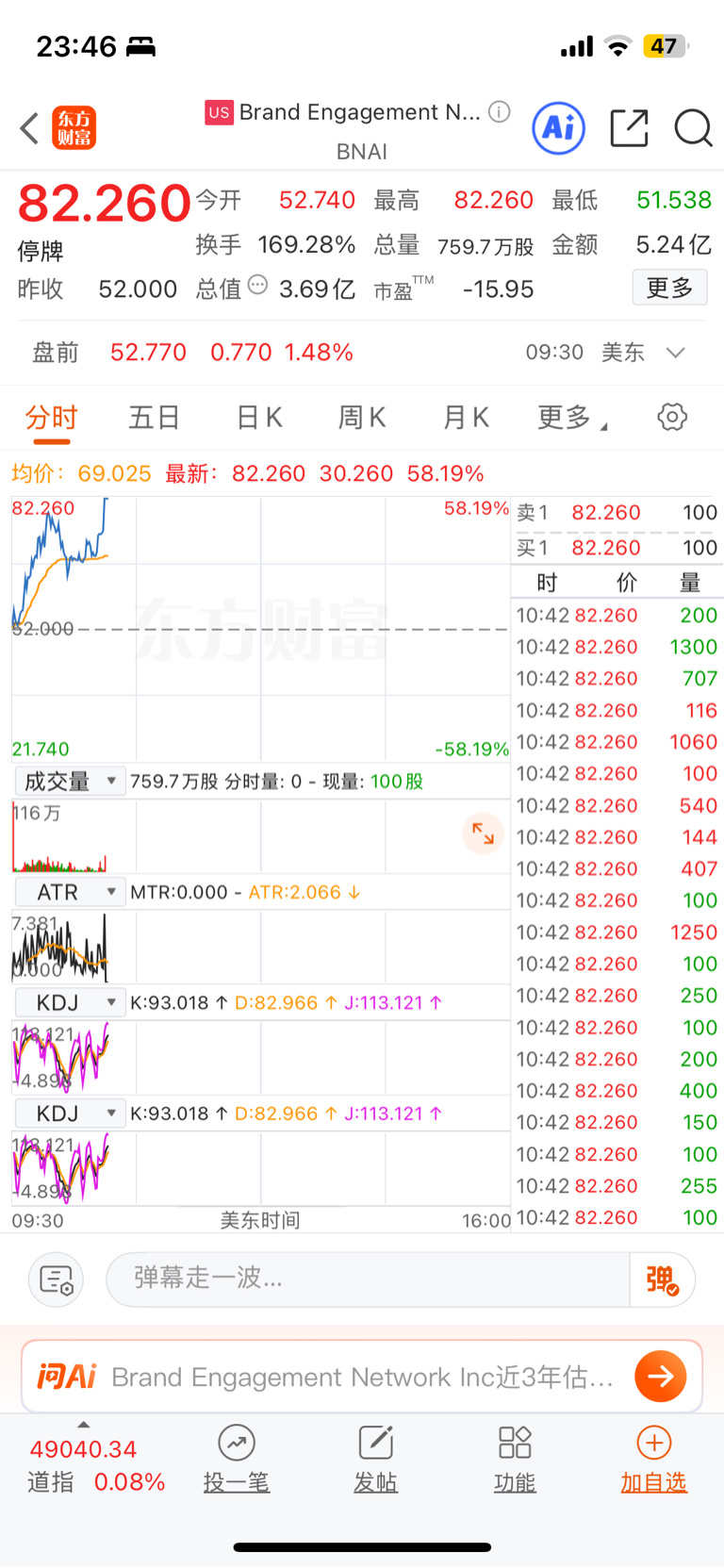Tap the 均价 69.025 label
This screenshot has height=1568, width=724.
point(81,473)
